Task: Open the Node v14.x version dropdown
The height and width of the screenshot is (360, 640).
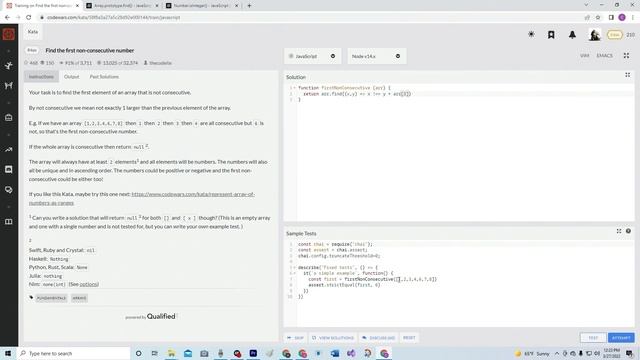Action: coord(376,56)
